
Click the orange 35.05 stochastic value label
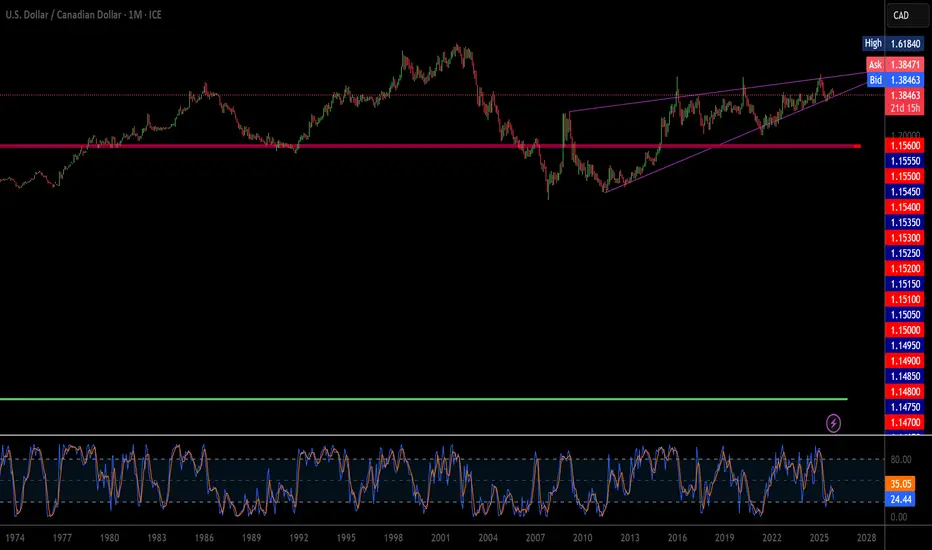(901, 484)
